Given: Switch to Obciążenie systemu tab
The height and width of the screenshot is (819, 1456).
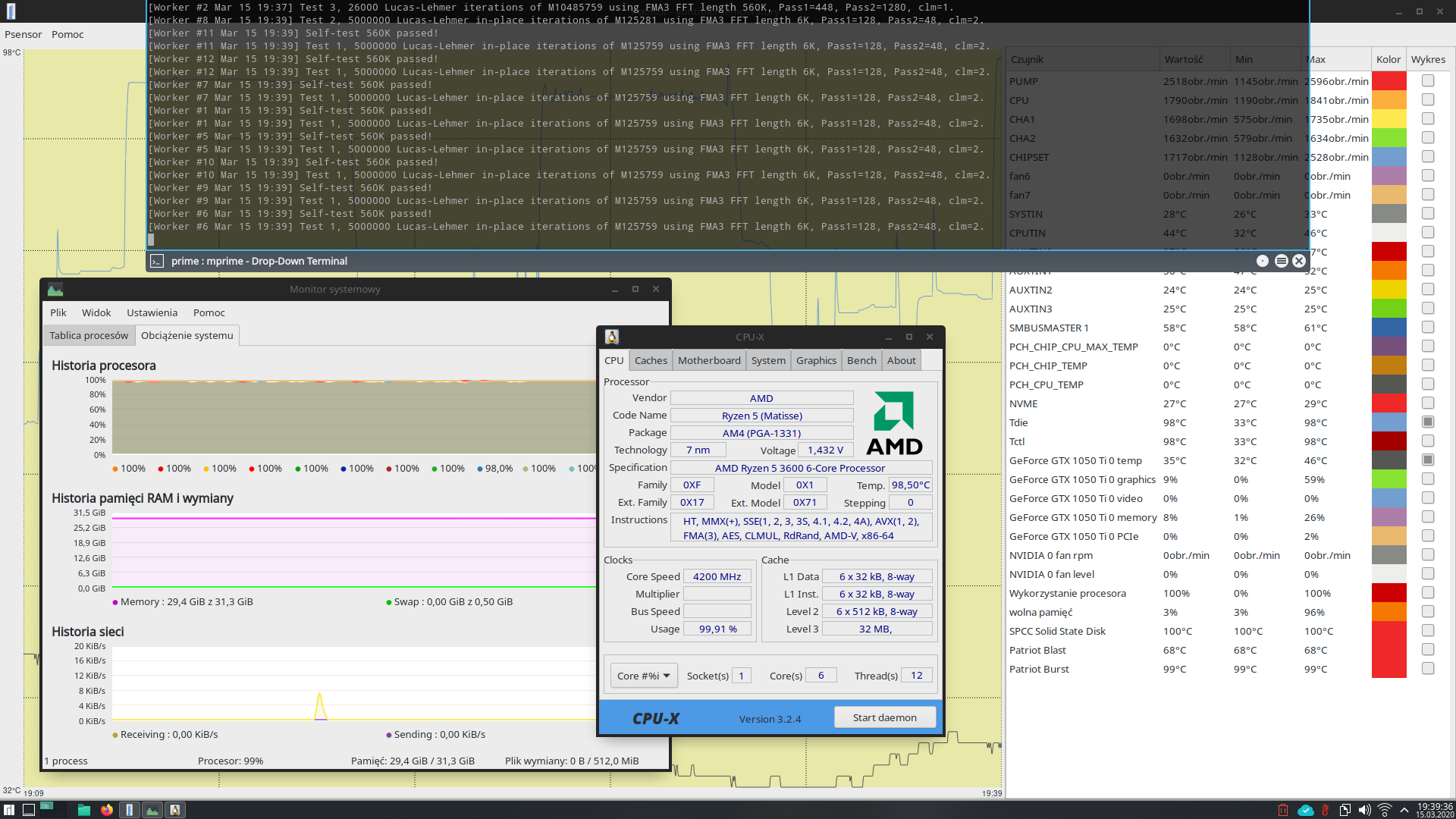Looking at the screenshot, I should (x=187, y=335).
